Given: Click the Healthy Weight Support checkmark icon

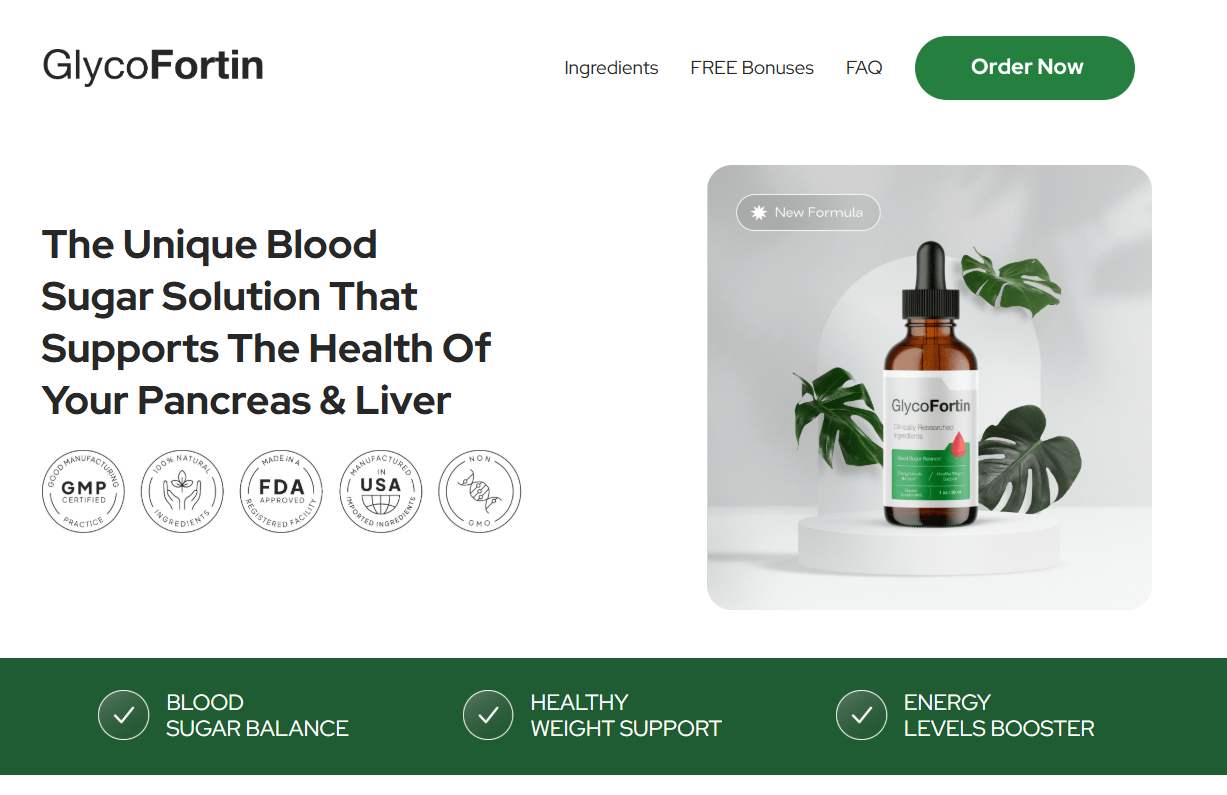Looking at the screenshot, I should (x=488, y=715).
